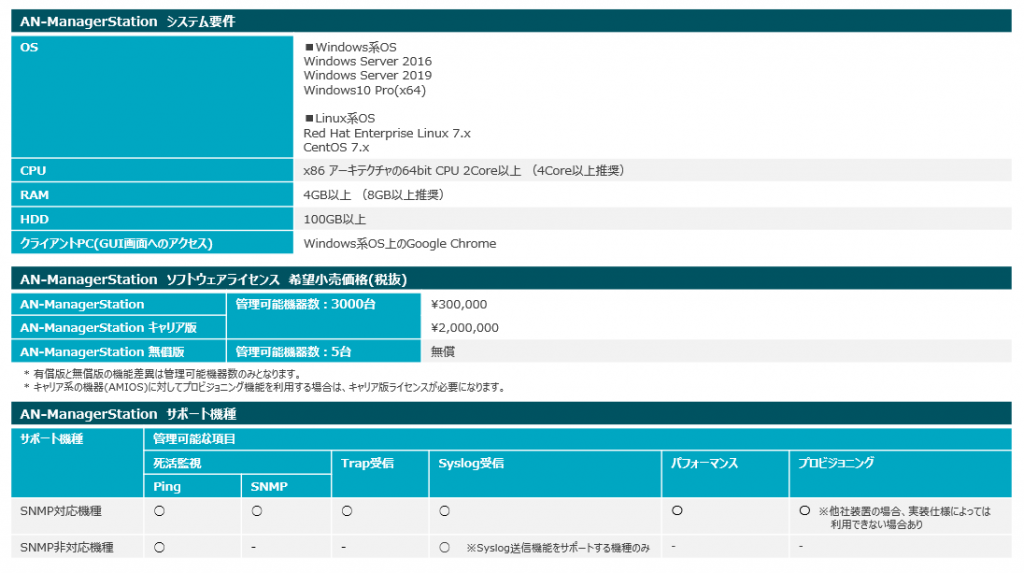Click the Trap受信 circle for SNMP対応機種
1024x573 pixels.
click(347, 511)
